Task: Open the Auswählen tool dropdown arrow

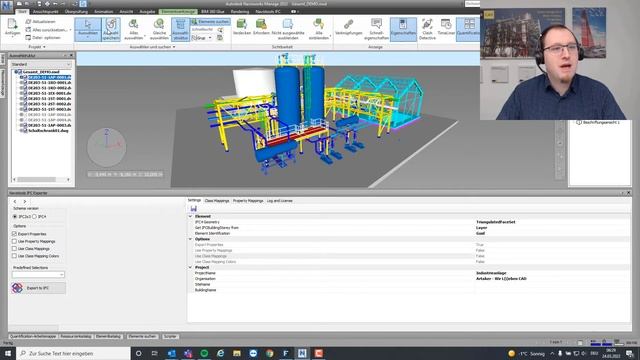Action: click(x=88, y=38)
